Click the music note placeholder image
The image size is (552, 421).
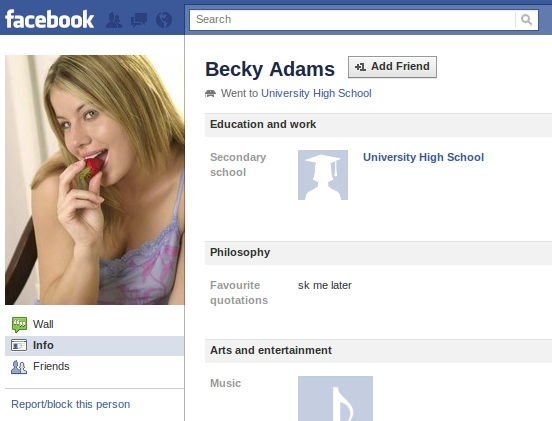coord(335,398)
